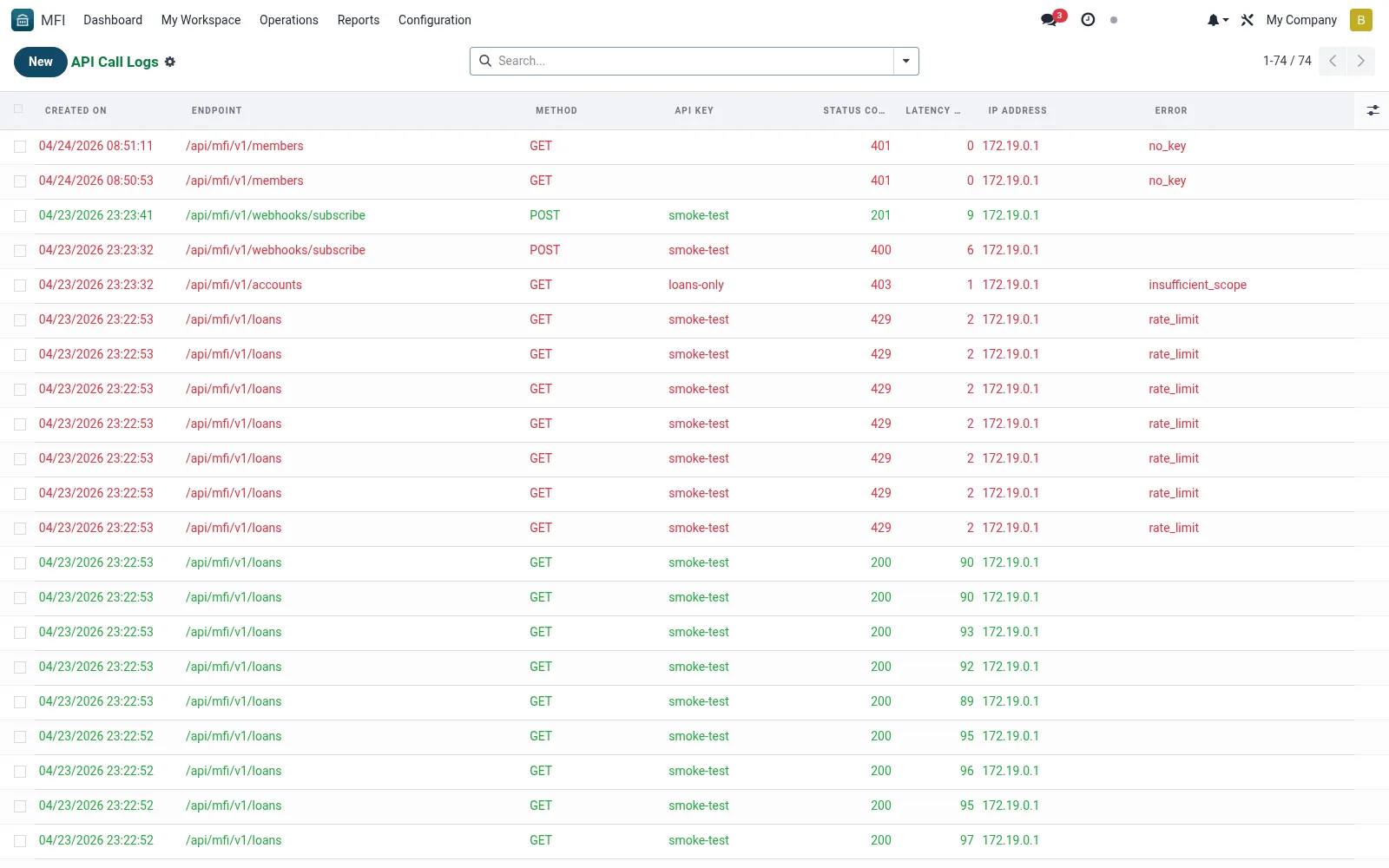
Task: Check the latency 93 row checkbox
Action: (x=20, y=633)
